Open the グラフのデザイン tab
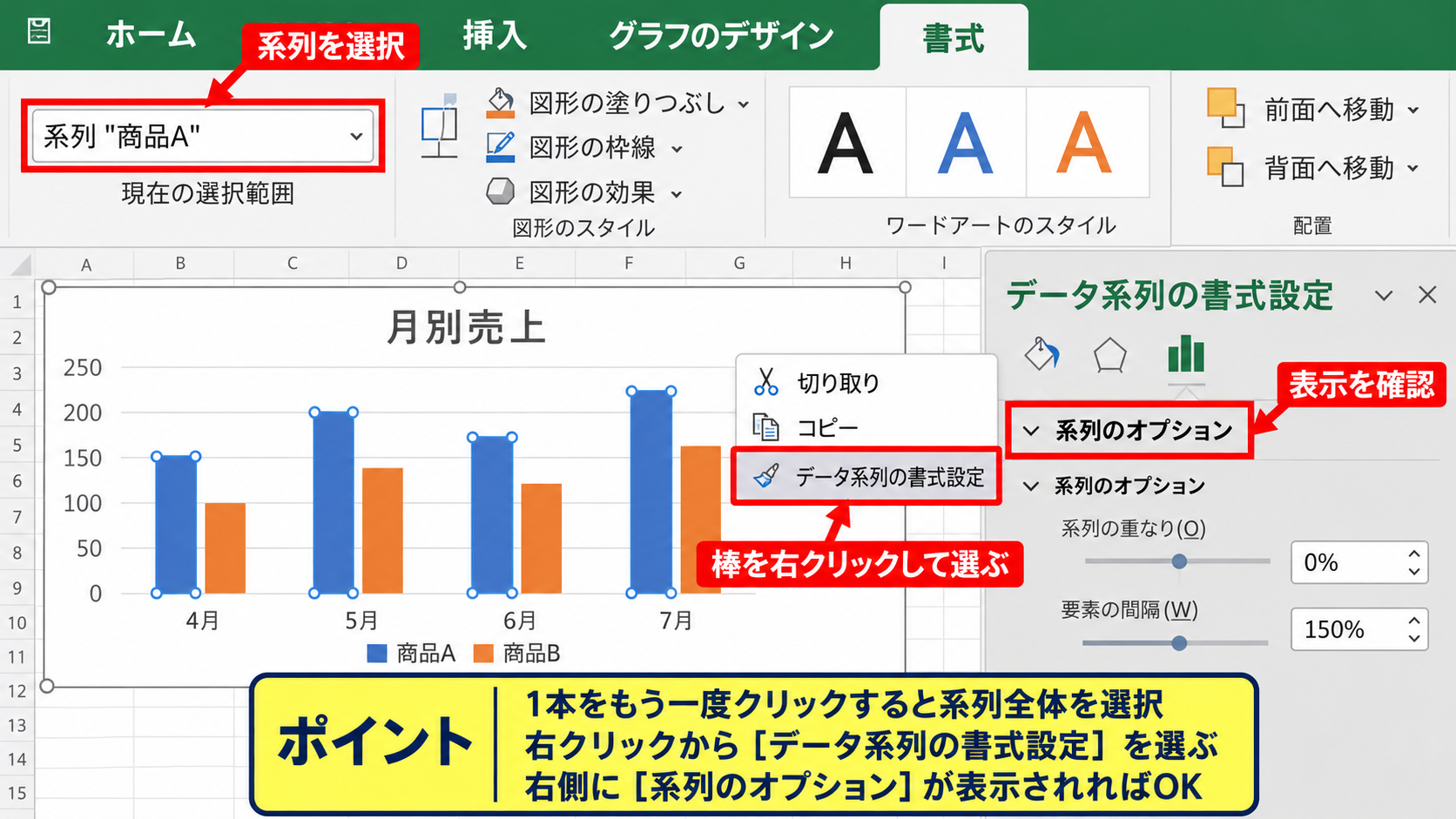Image resolution: width=1456 pixels, height=819 pixels. pyautogui.click(x=721, y=36)
